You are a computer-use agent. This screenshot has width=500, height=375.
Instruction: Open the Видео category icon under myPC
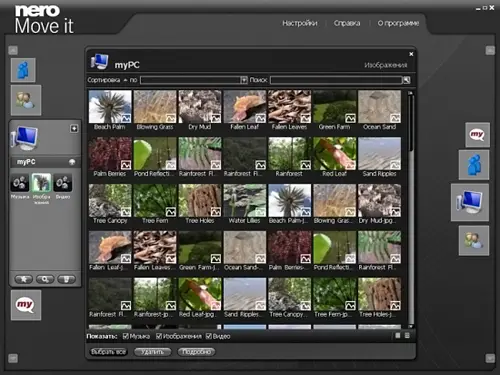point(63,183)
